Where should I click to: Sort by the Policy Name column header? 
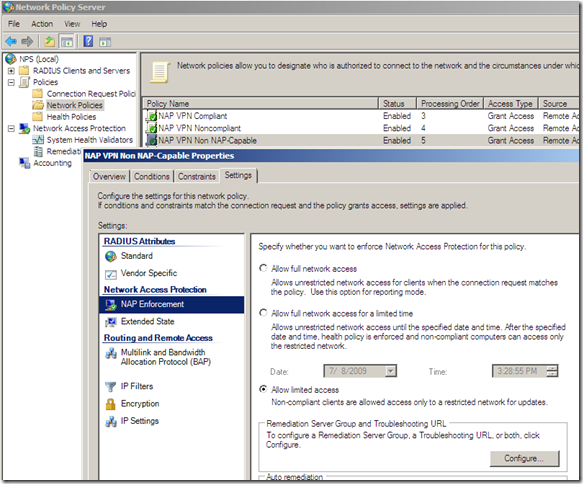(260, 103)
